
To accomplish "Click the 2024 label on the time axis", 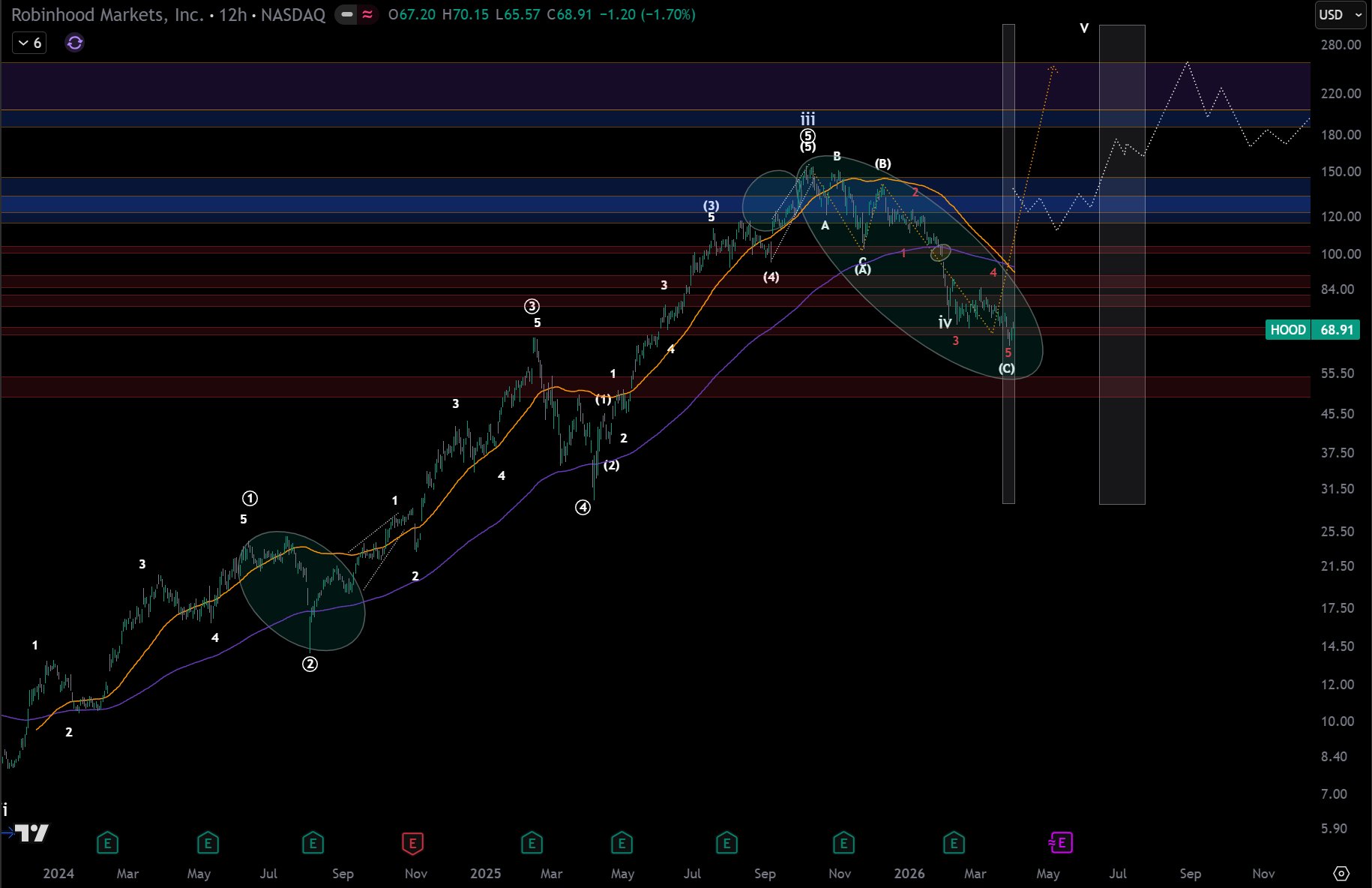I will [x=58, y=874].
